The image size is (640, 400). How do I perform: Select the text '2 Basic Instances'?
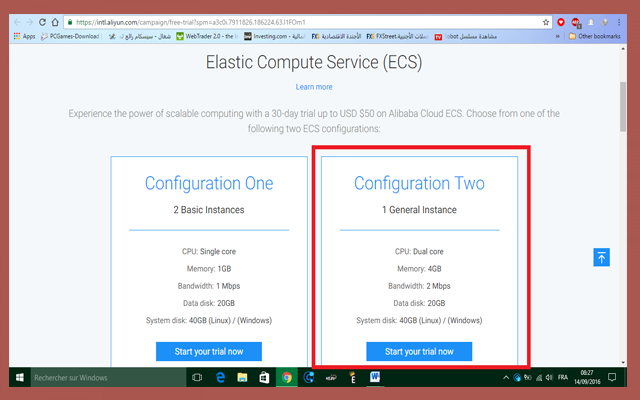tap(209, 210)
